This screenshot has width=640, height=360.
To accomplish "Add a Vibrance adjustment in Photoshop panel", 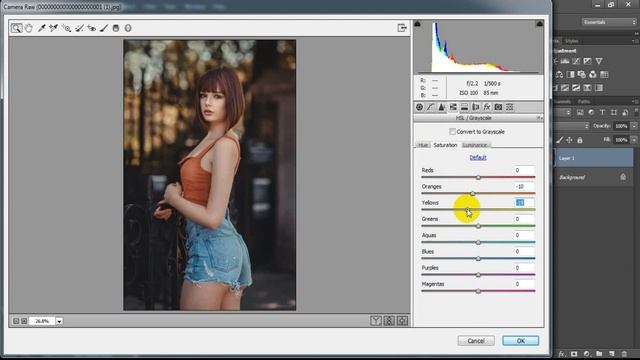I will pos(599,61).
